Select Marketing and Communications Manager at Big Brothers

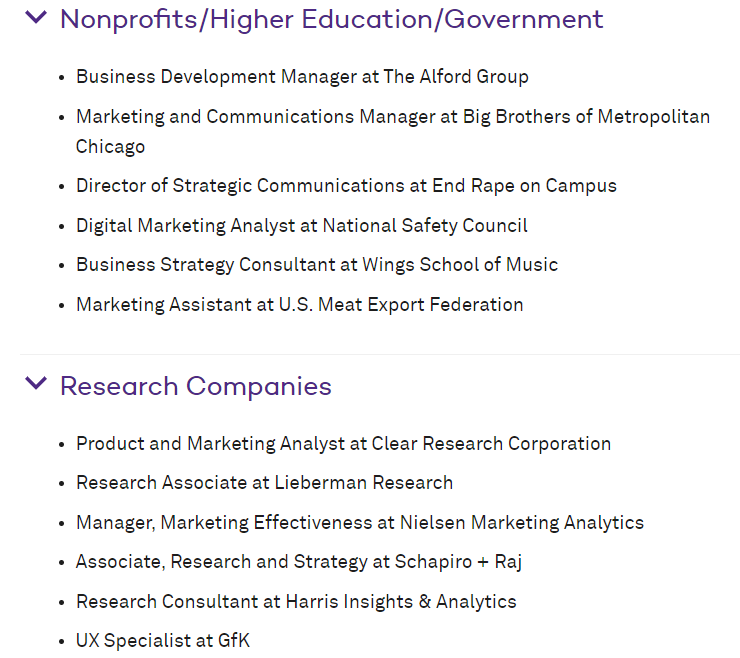click(x=393, y=131)
